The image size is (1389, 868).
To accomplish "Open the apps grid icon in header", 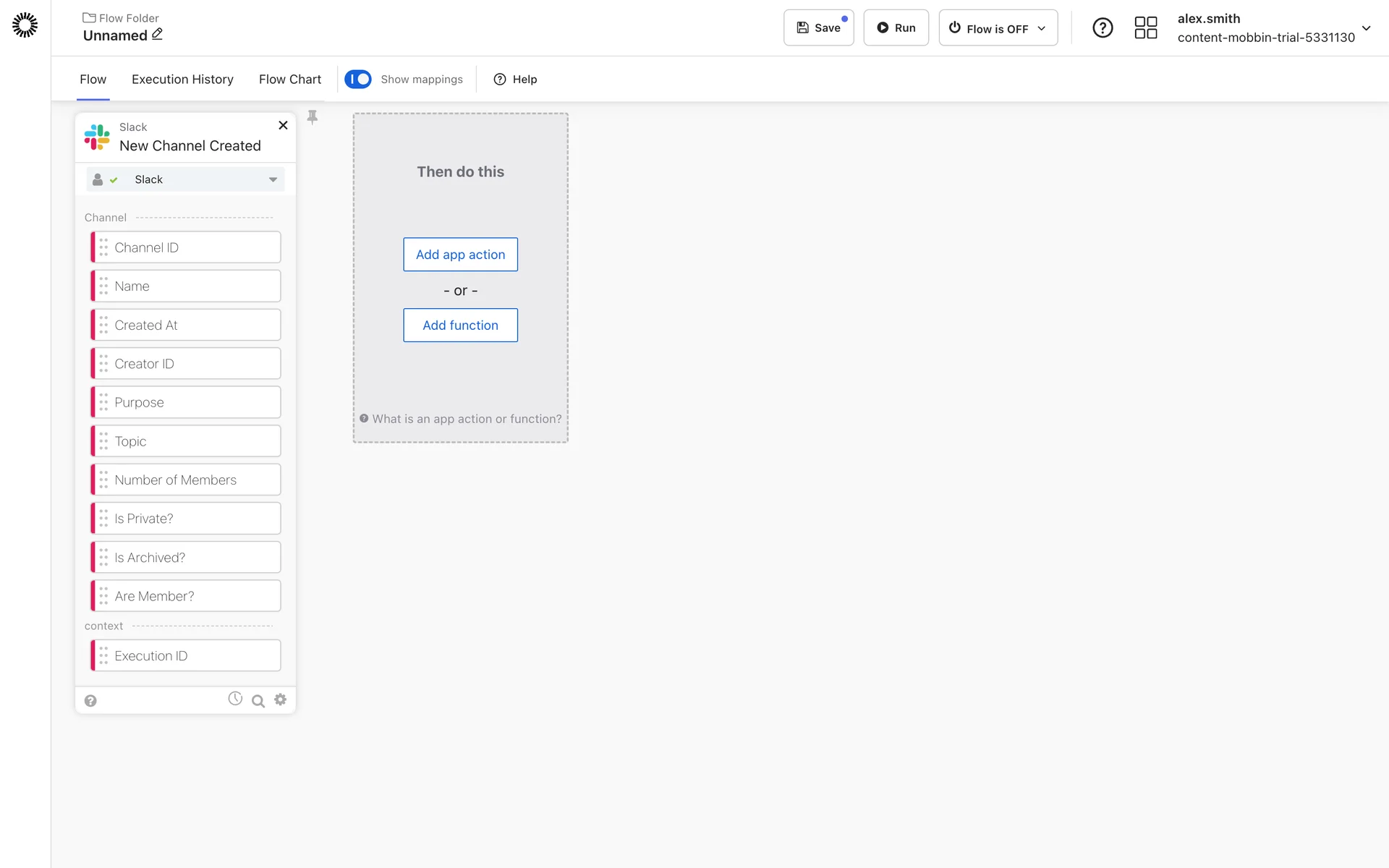I will [x=1145, y=28].
